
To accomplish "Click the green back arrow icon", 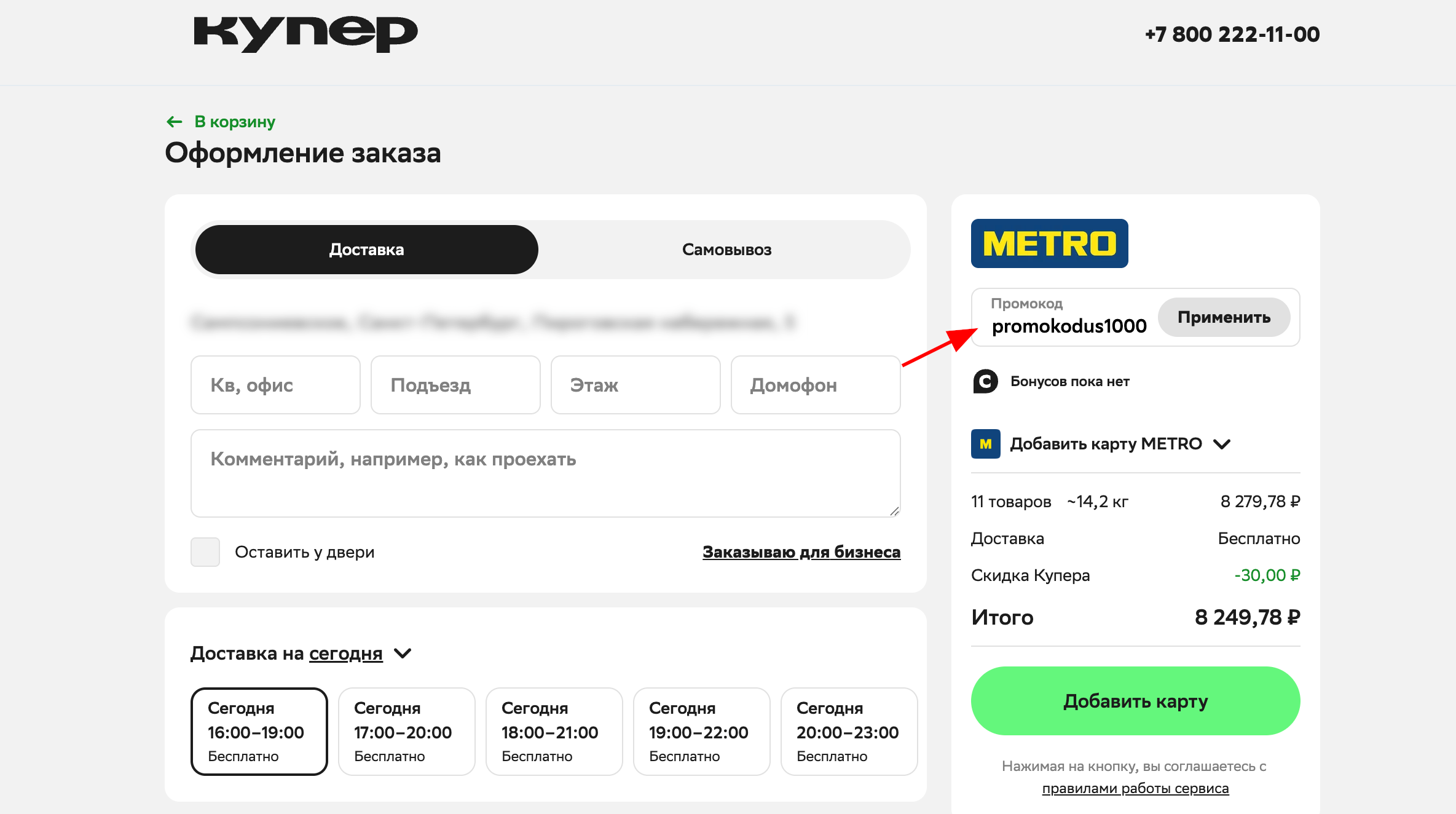I will tap(174, 121).
